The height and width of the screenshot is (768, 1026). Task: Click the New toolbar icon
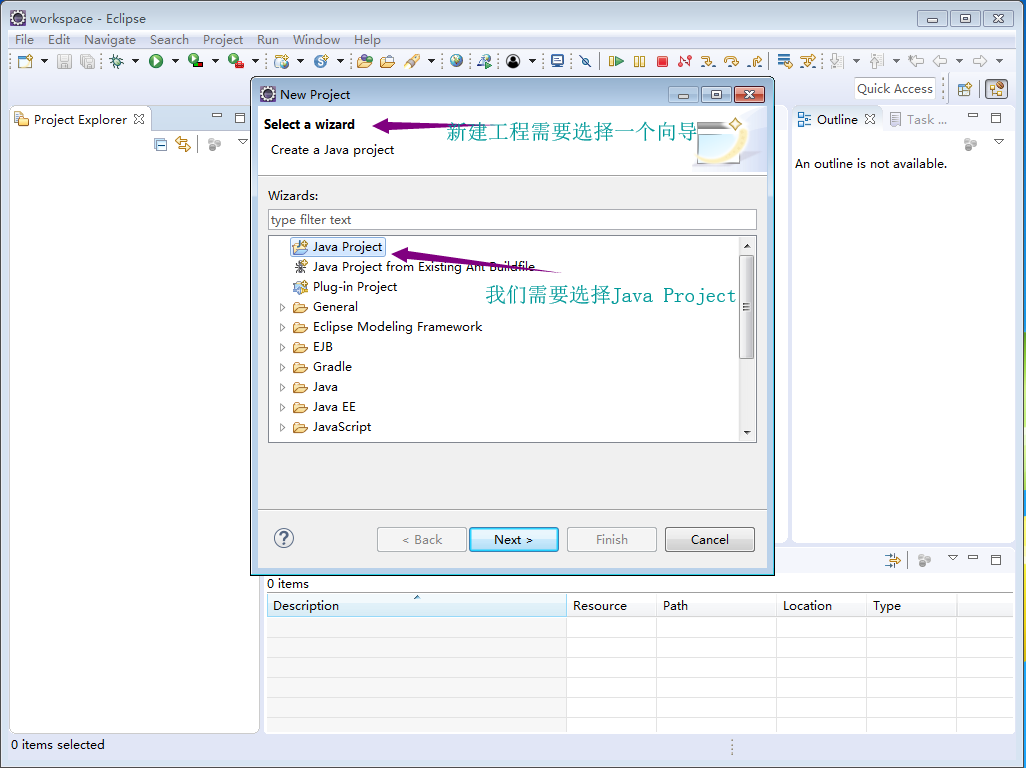(26, 61)
